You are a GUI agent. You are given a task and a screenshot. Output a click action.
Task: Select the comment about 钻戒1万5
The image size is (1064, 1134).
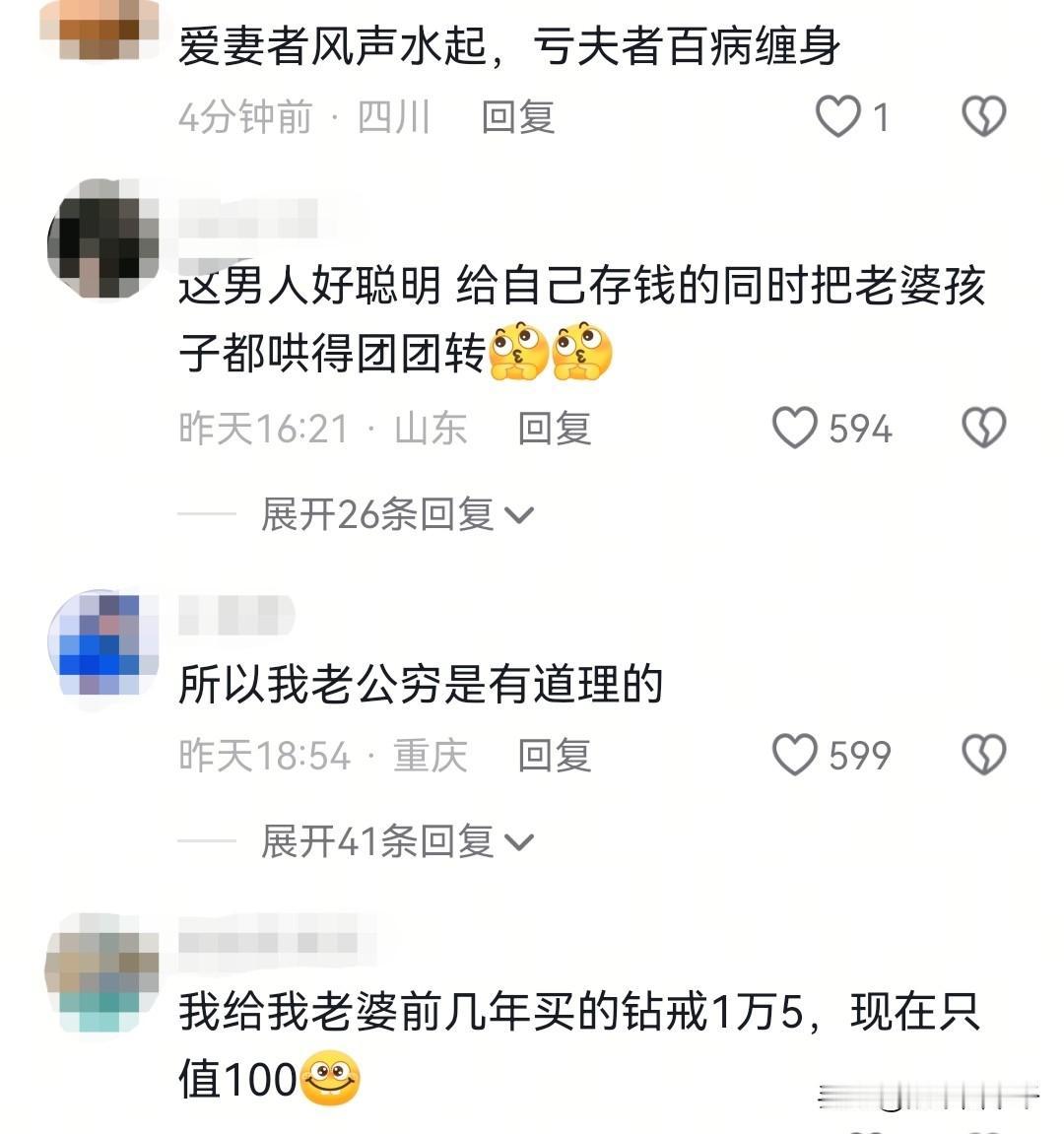(578, 1043)
